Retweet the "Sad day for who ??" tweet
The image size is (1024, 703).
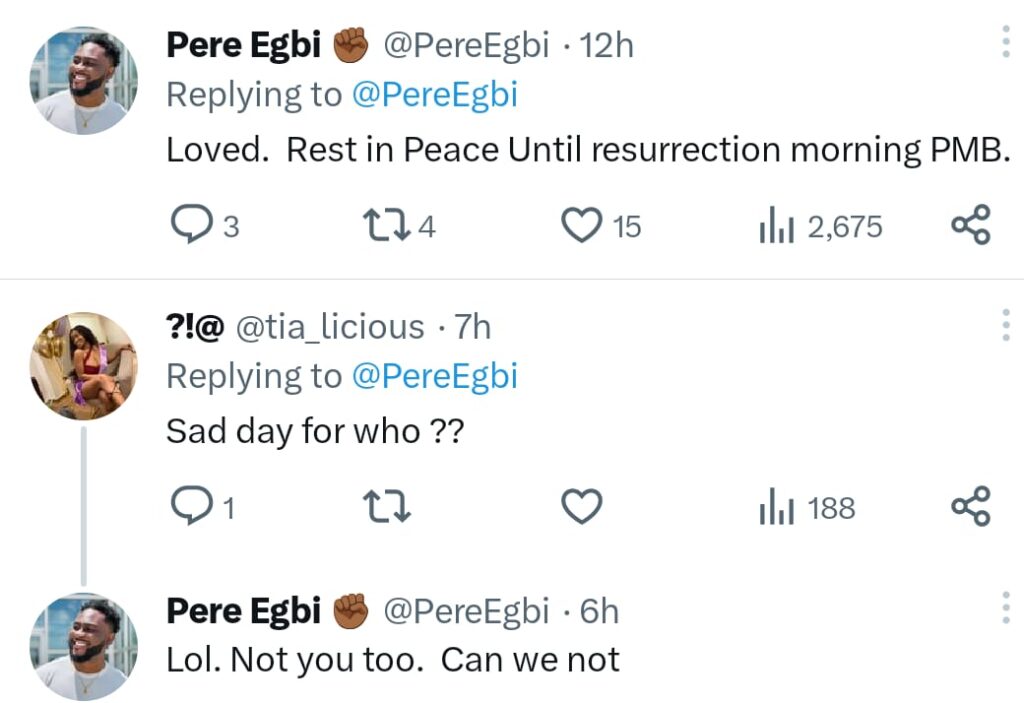385,508
